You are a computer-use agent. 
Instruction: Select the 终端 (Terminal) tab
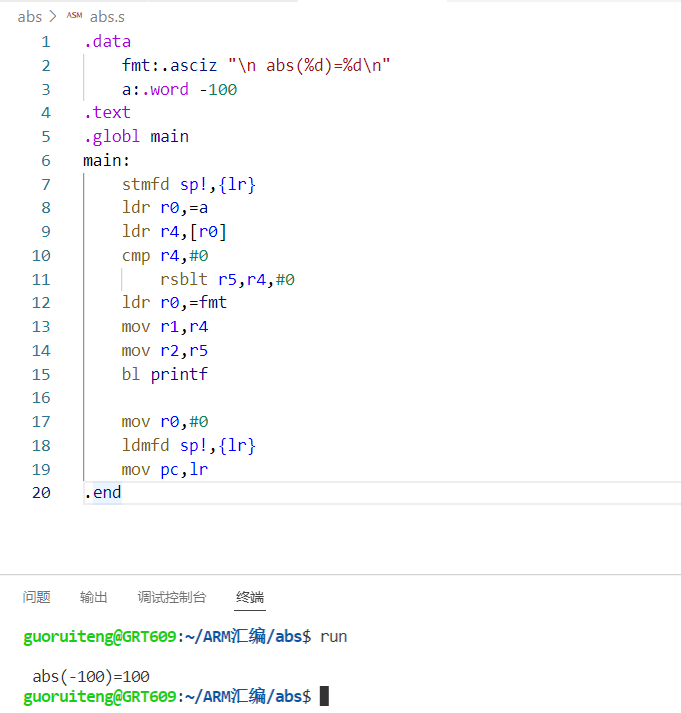coord(250,597)
